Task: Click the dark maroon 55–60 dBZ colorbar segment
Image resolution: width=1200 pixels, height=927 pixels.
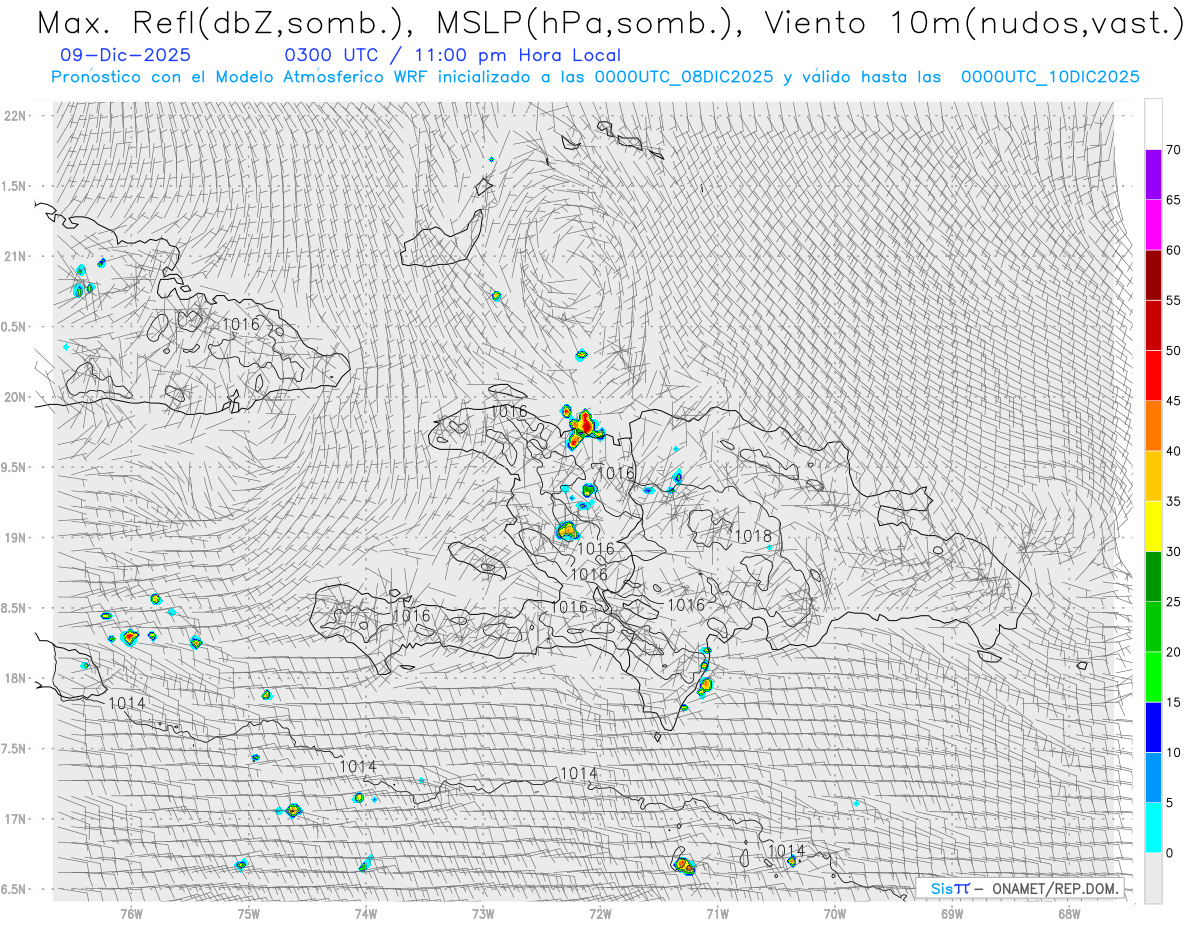Action: coord(1153,275)
